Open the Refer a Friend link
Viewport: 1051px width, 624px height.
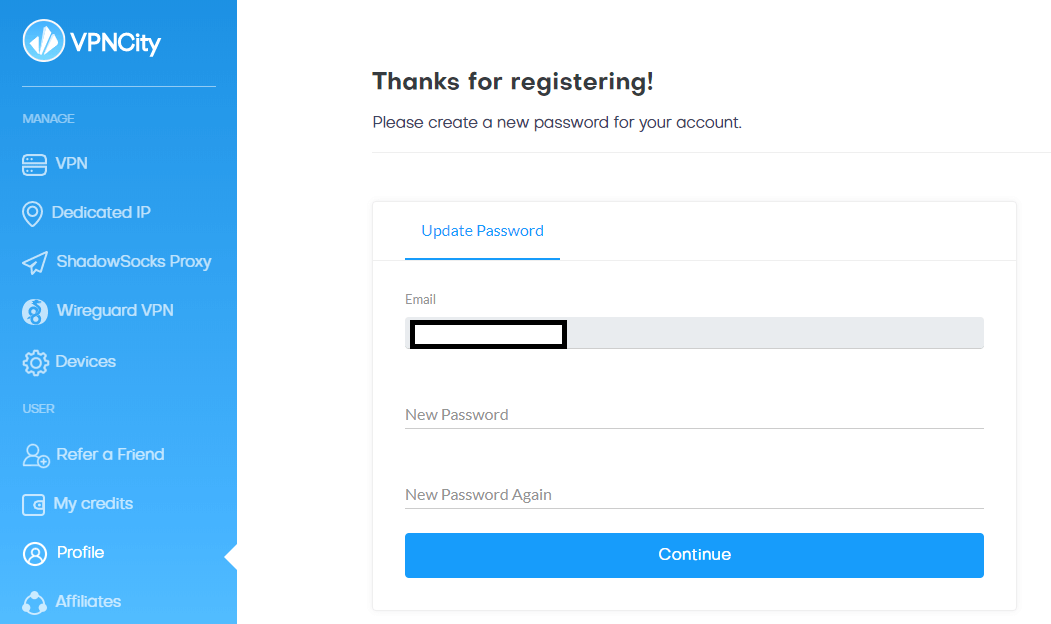[110, 454]
